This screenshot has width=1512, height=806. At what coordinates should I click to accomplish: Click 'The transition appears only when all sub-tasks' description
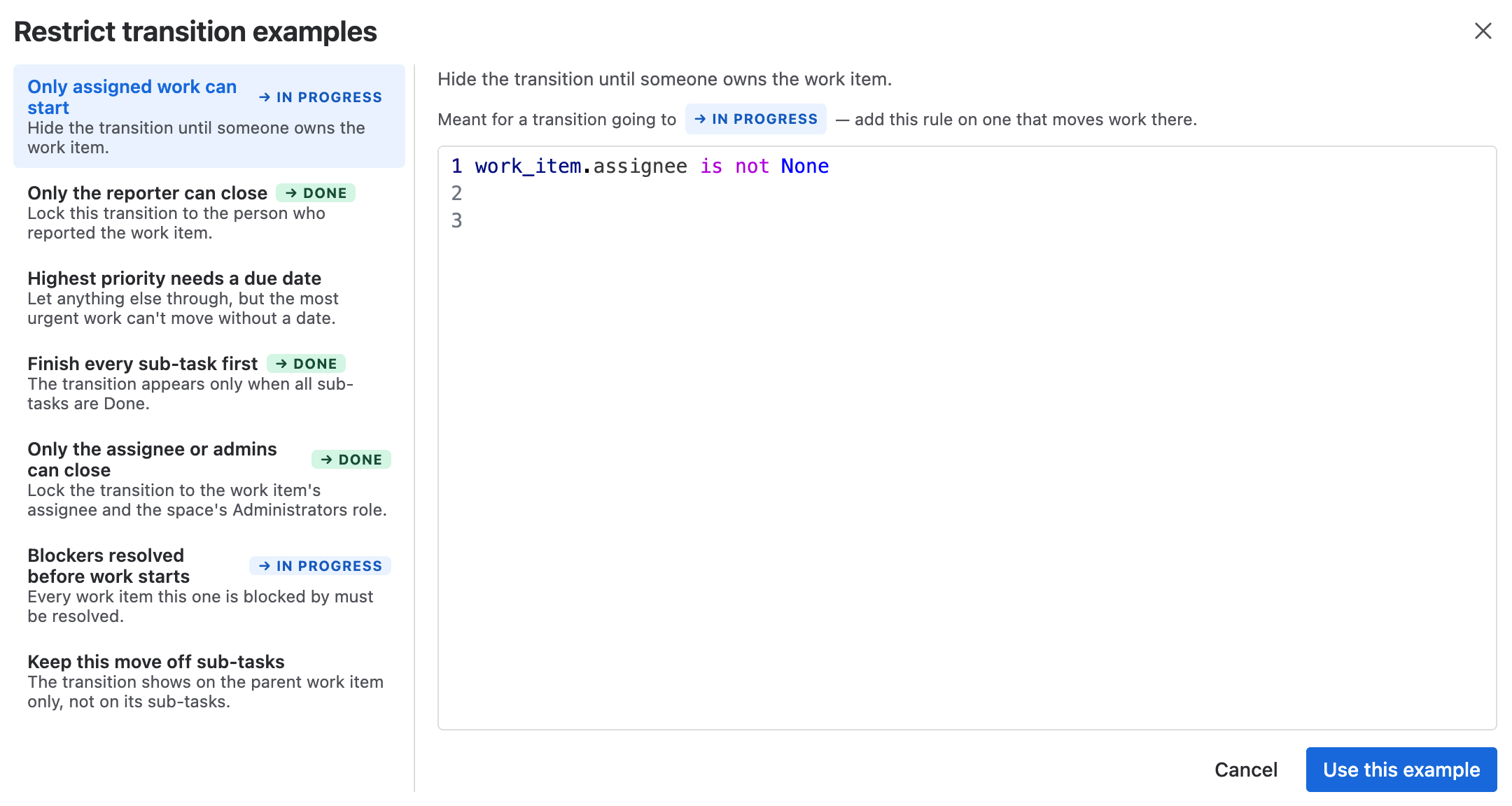coord(190,394)
